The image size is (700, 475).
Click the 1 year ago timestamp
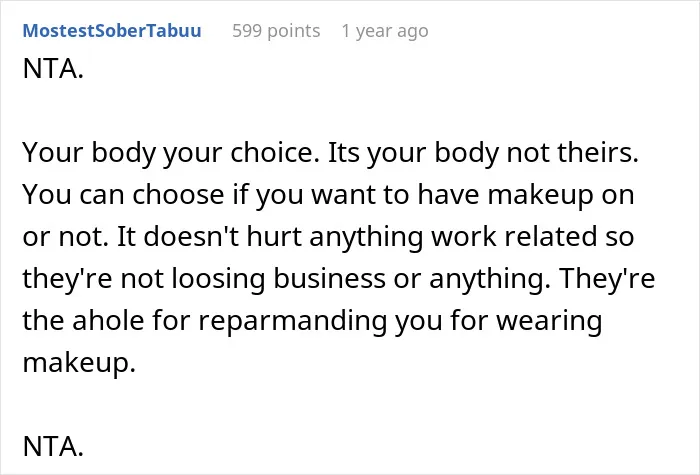(x=385, y=31)
